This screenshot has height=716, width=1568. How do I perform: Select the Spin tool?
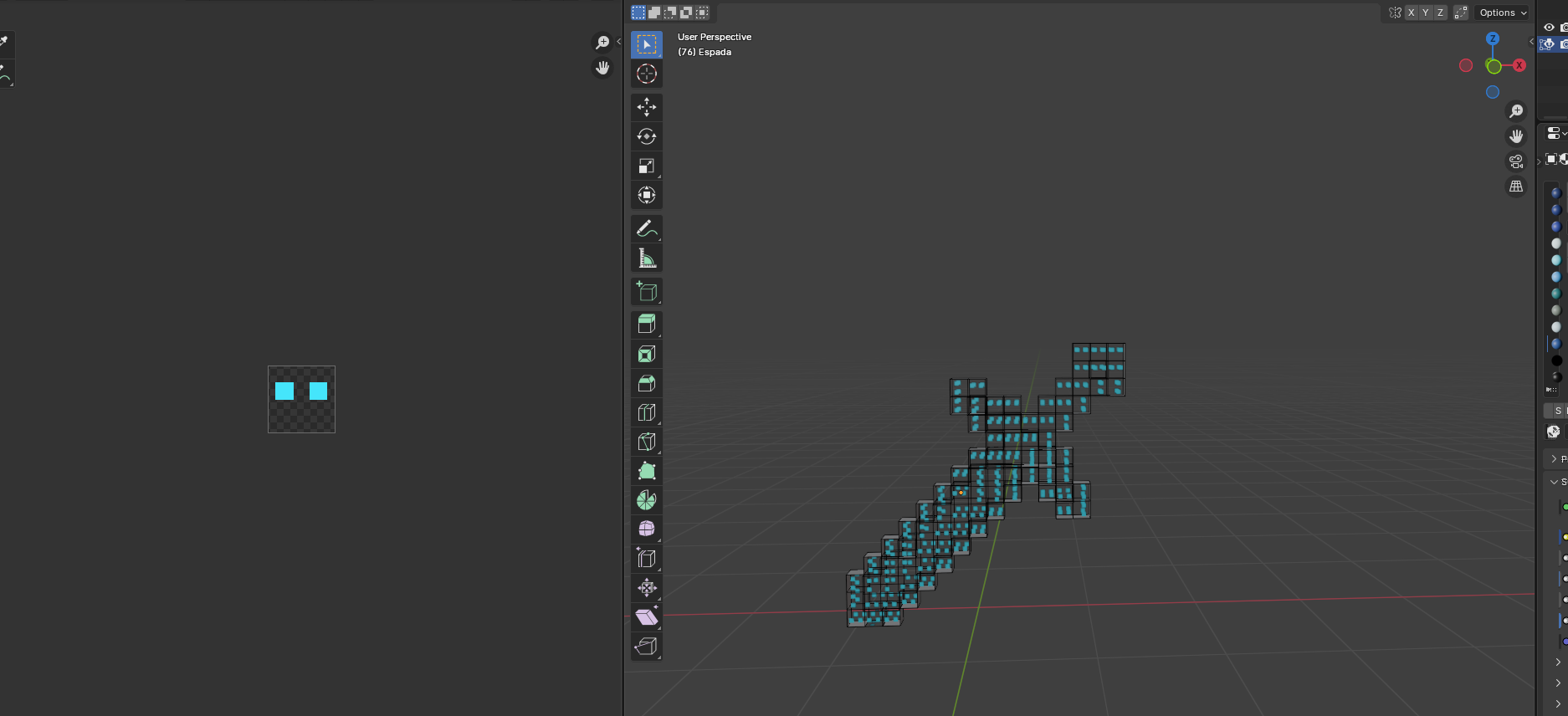(x=646, y=500)
